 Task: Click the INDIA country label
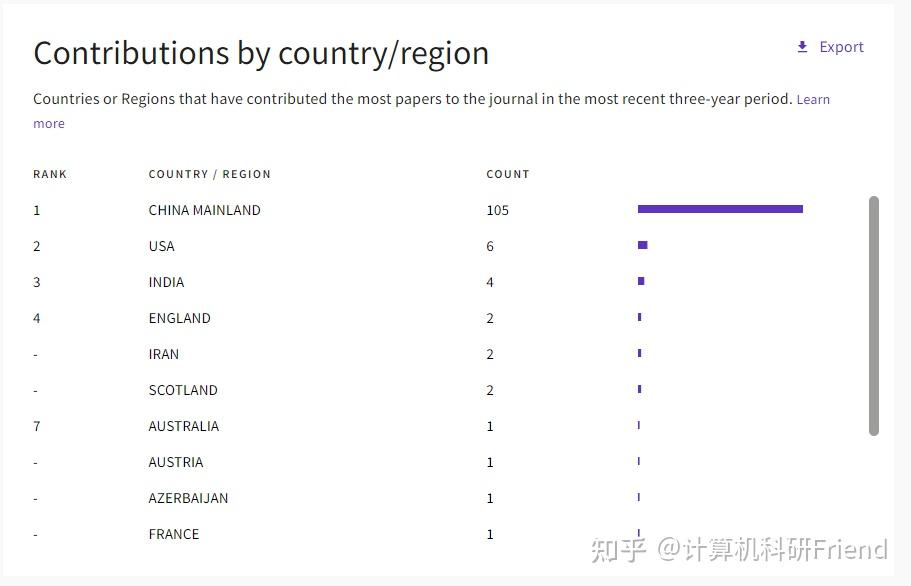[x=166, y=282]
